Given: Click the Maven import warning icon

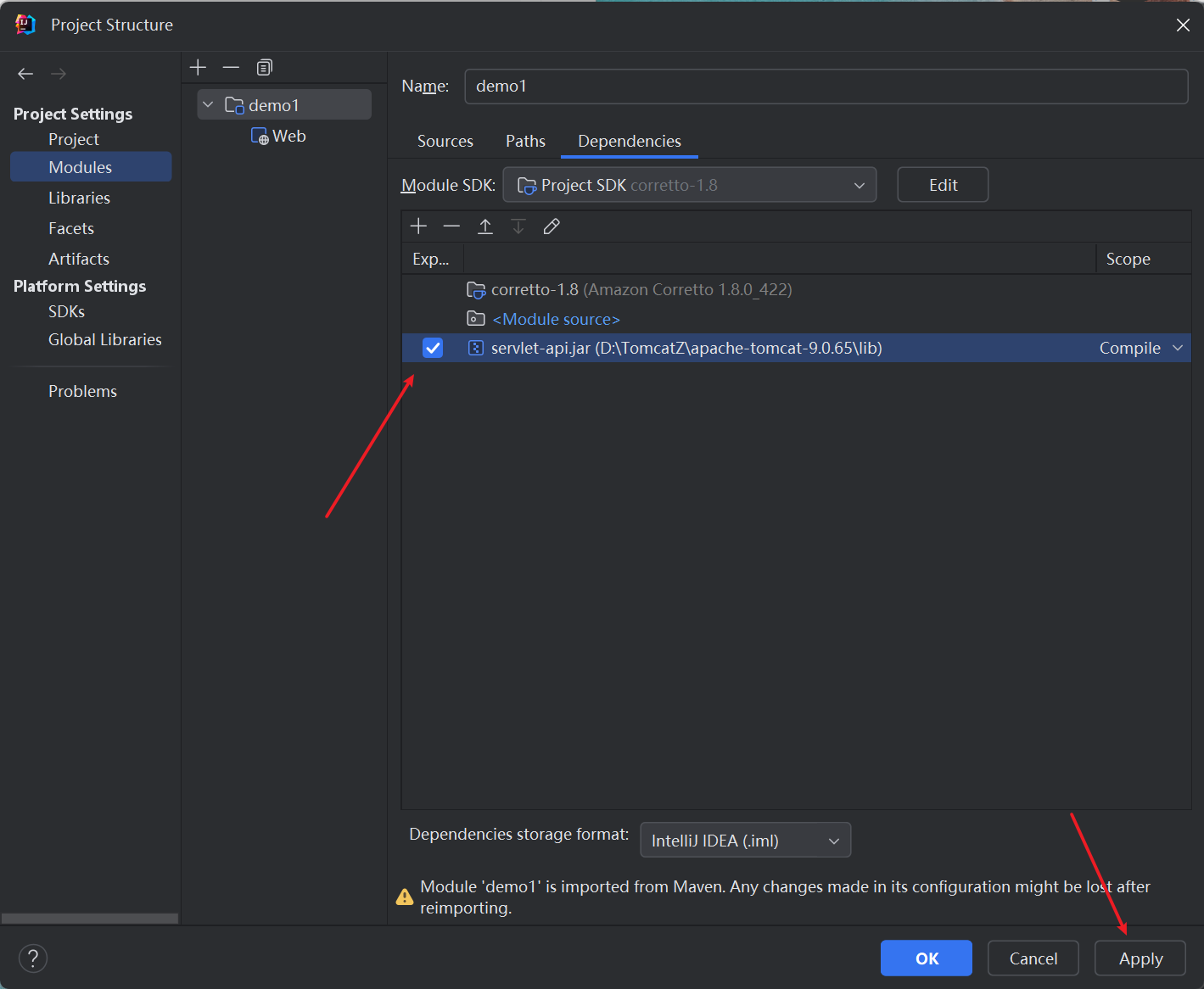Looking at the screenshot, I should click(x=405, y=897).
